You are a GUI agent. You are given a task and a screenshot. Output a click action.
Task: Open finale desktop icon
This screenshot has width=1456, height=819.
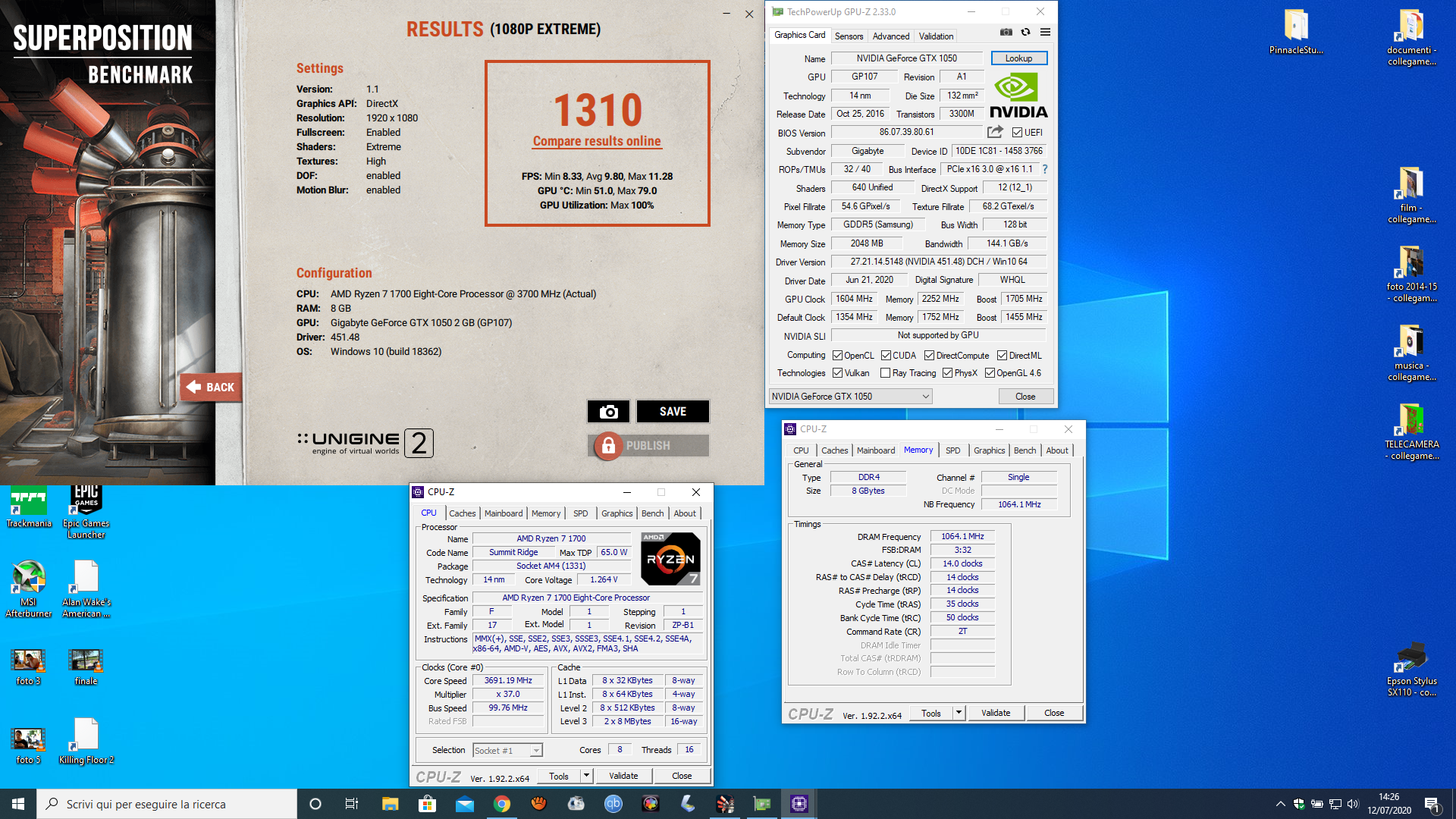pos(86,667)
